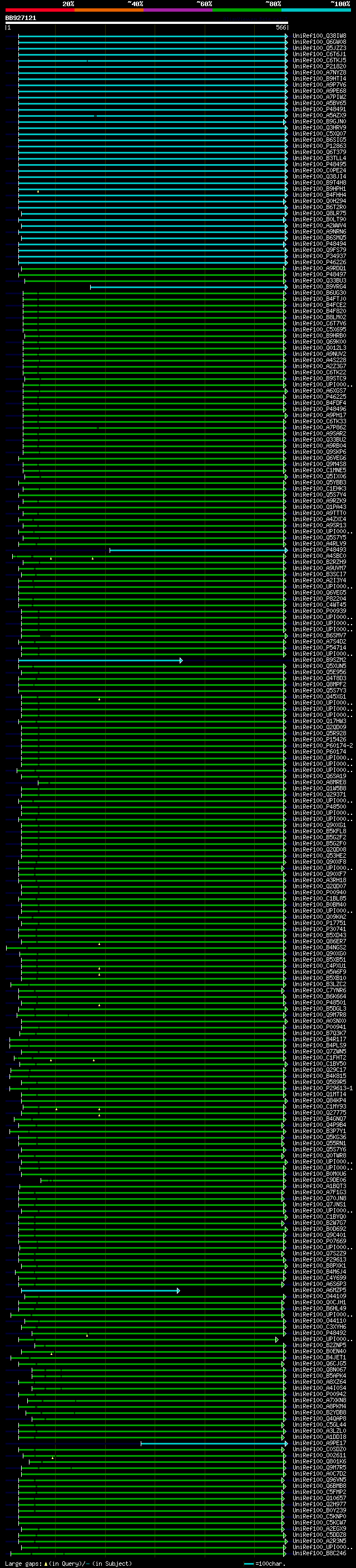Image resolution: width=356 pixels, height=1568 pixels.
Task: Click the UniRef100_Q69K00 label
Action: click(x=319, y=342)
